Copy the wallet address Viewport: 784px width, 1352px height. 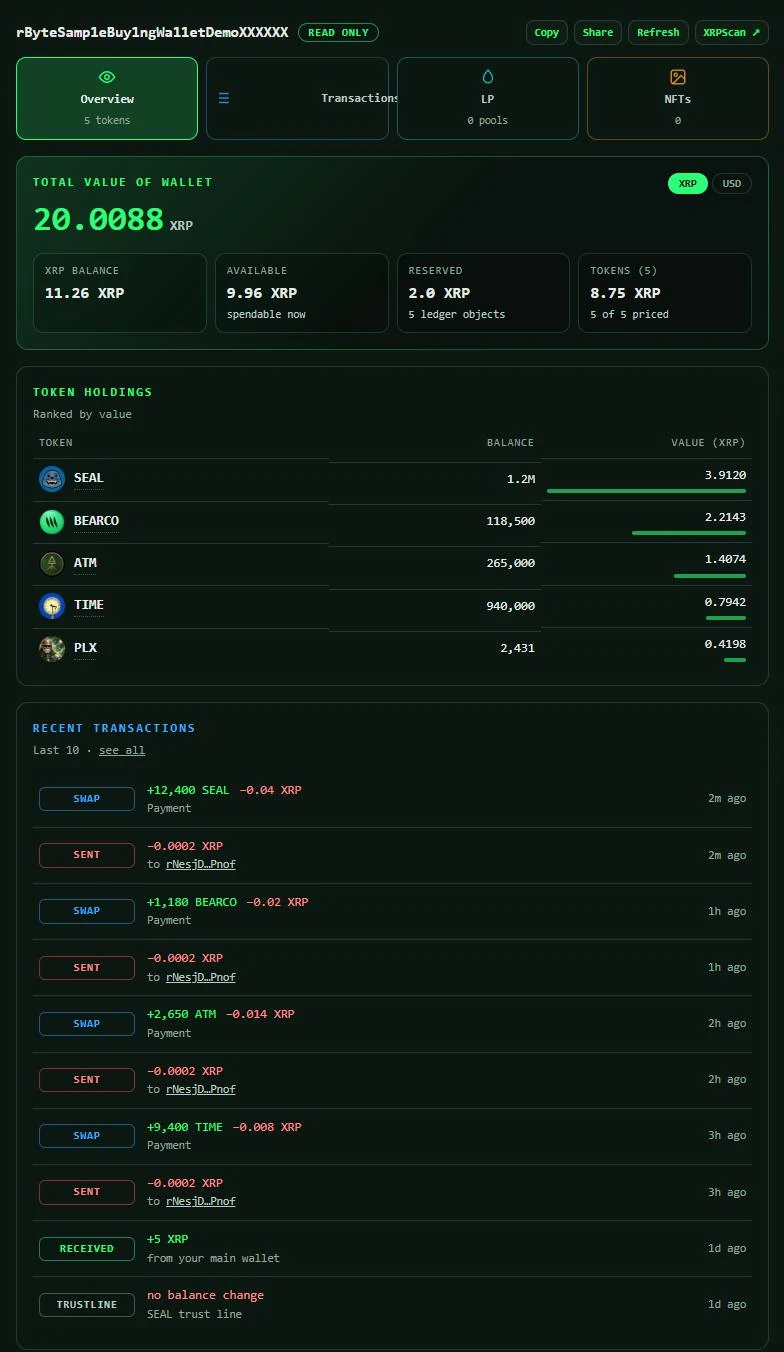pyautogui.click(x=547, y=32)
